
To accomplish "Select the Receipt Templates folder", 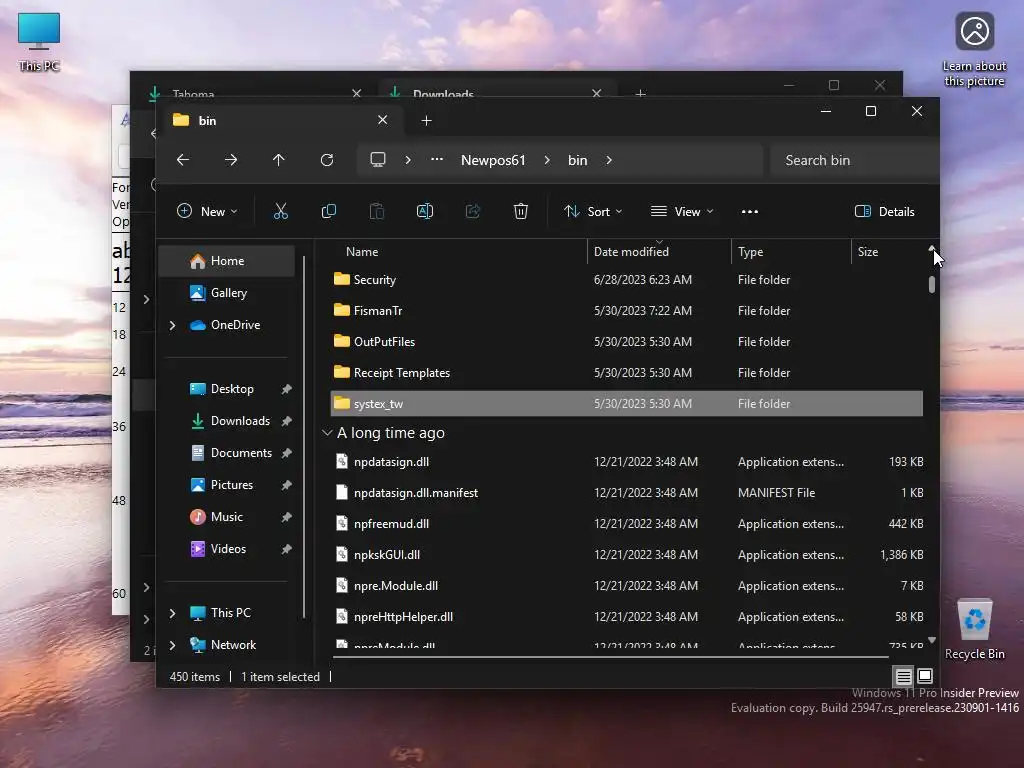I will pyautogui.click(x=627, y=373).
